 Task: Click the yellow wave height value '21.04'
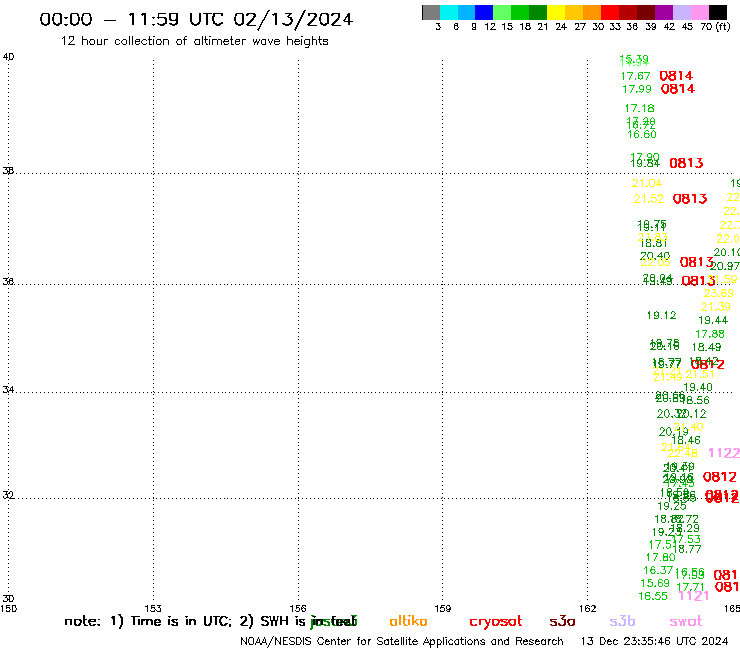647,183
